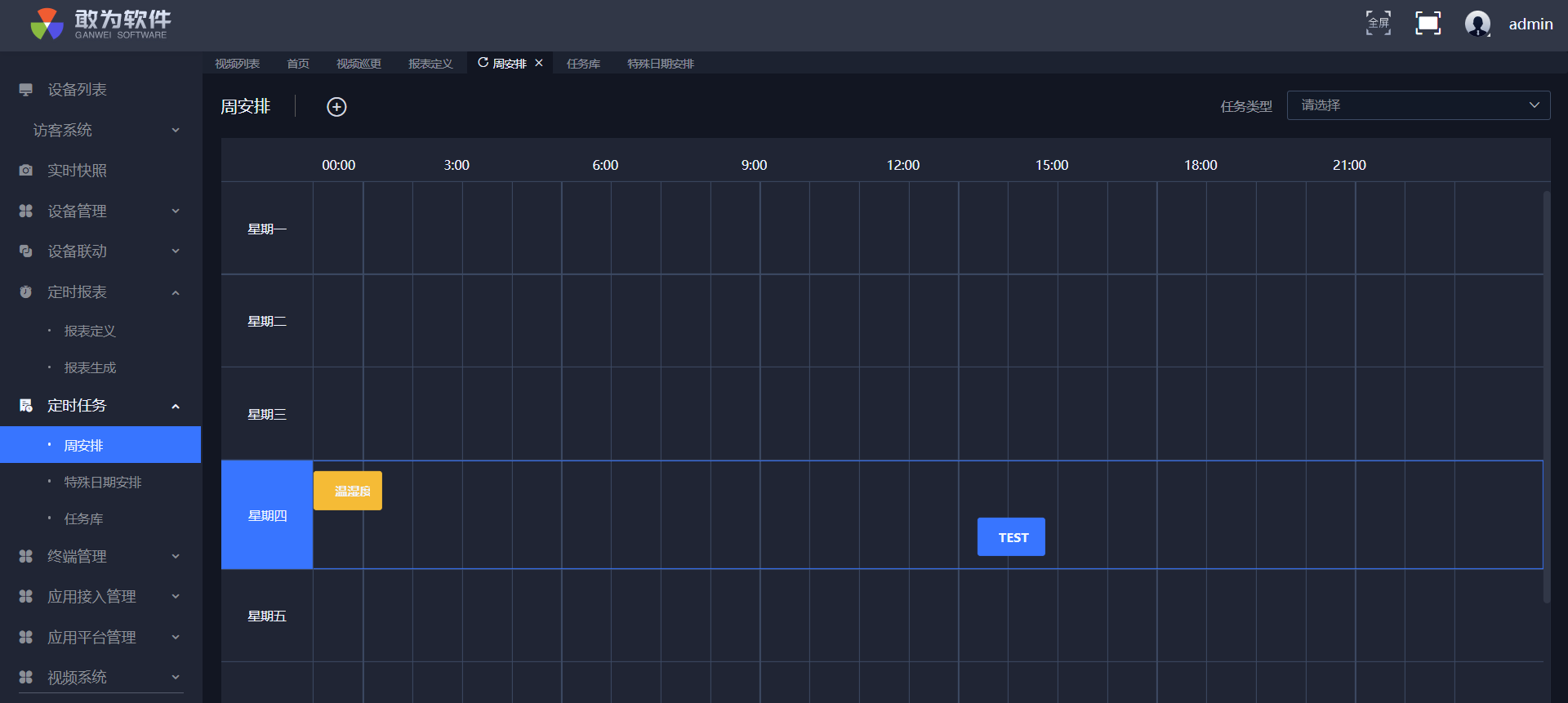
Task: Click the screen maximize icon in header
Action: (1428, 23)
